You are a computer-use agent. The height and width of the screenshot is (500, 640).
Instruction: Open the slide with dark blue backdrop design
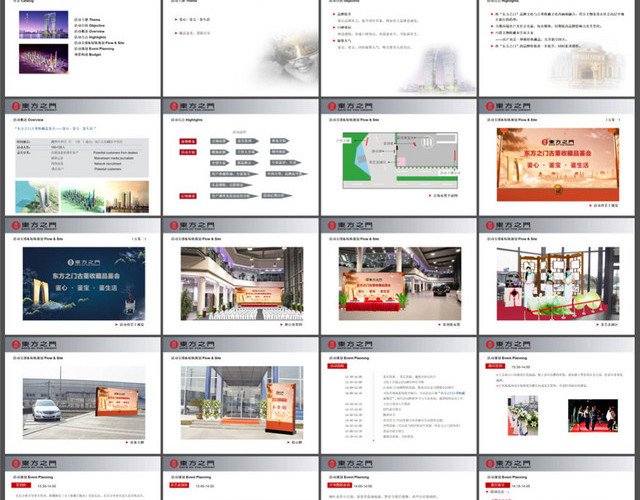tap(82, 276)
